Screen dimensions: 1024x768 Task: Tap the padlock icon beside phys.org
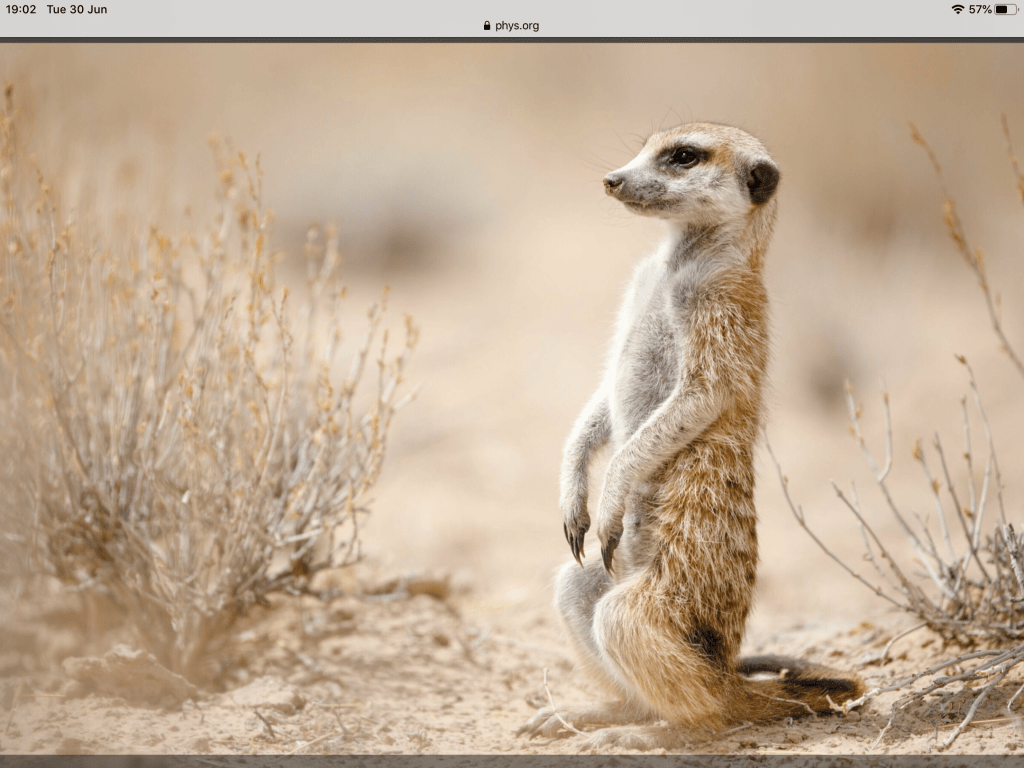pos(487,26)
